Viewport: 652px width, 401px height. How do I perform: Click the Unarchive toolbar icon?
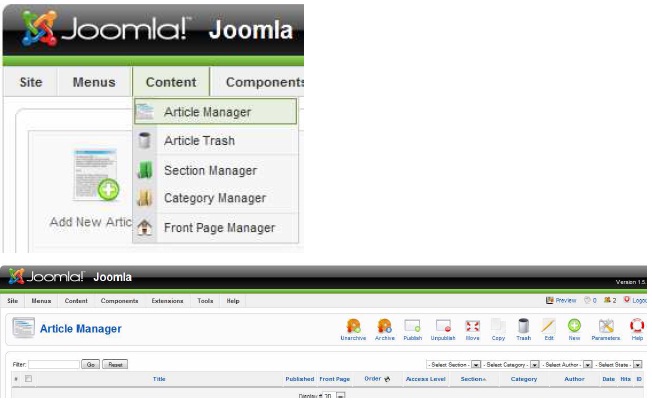pyautogui.click(x=353, y=326)
